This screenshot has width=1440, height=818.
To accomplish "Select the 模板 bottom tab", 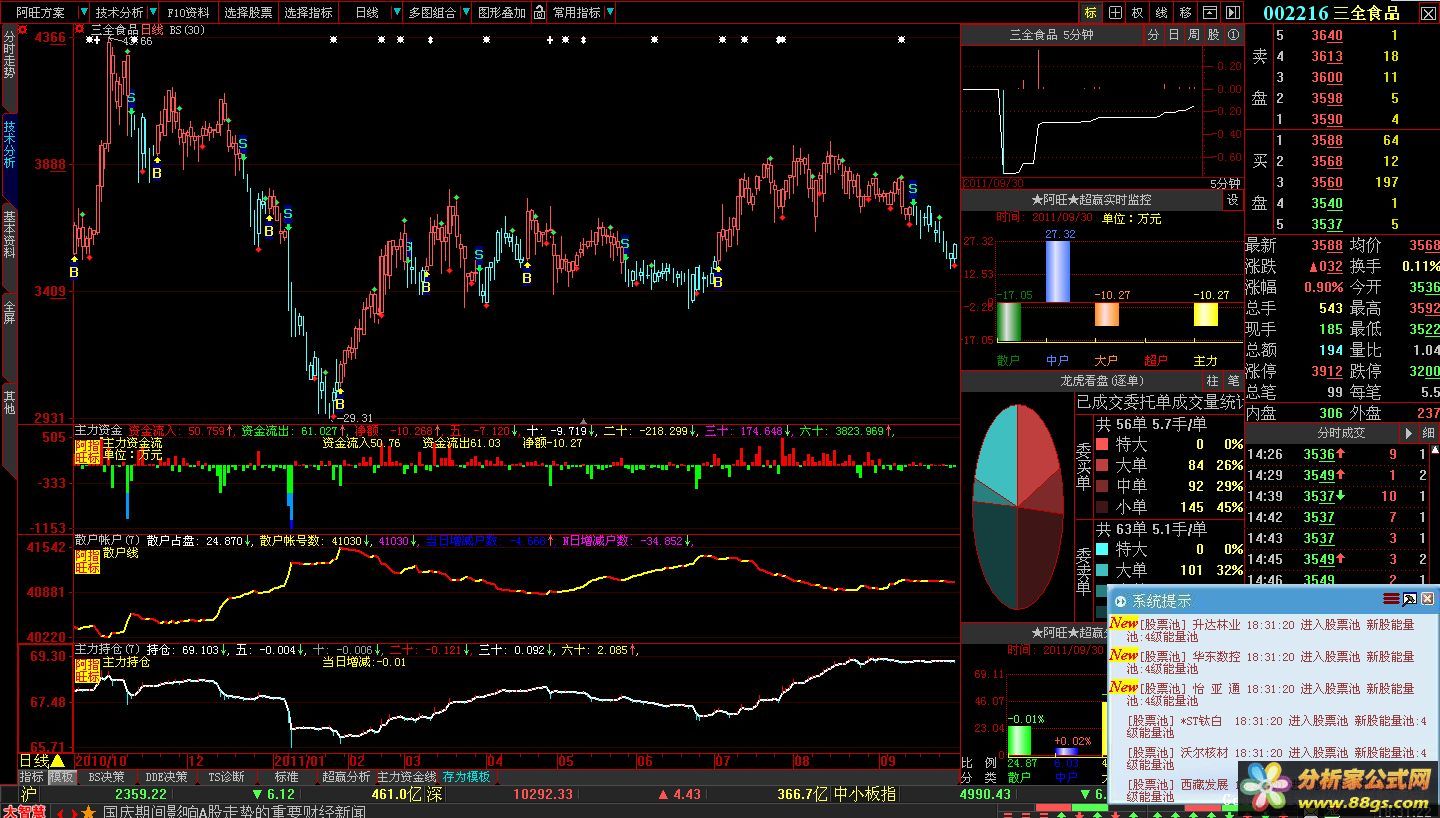I will pyautogui.click(x=62, y=777).
